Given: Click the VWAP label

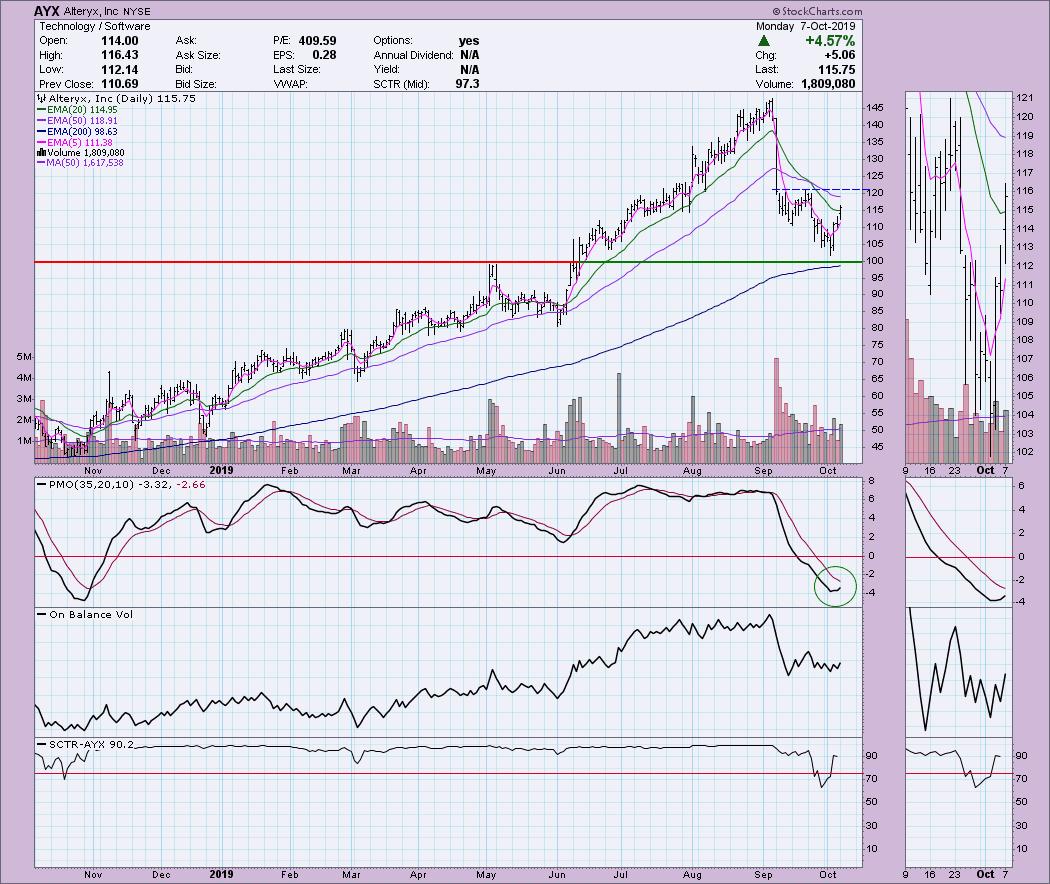Looking at the screenshot, I should click(x=290, y=84).
